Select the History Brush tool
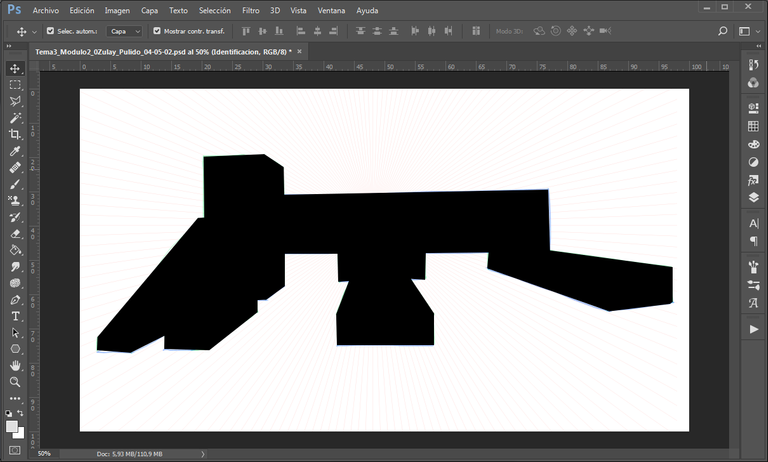The height and width of the screenshot is (462, 768). tap(15, 217)
